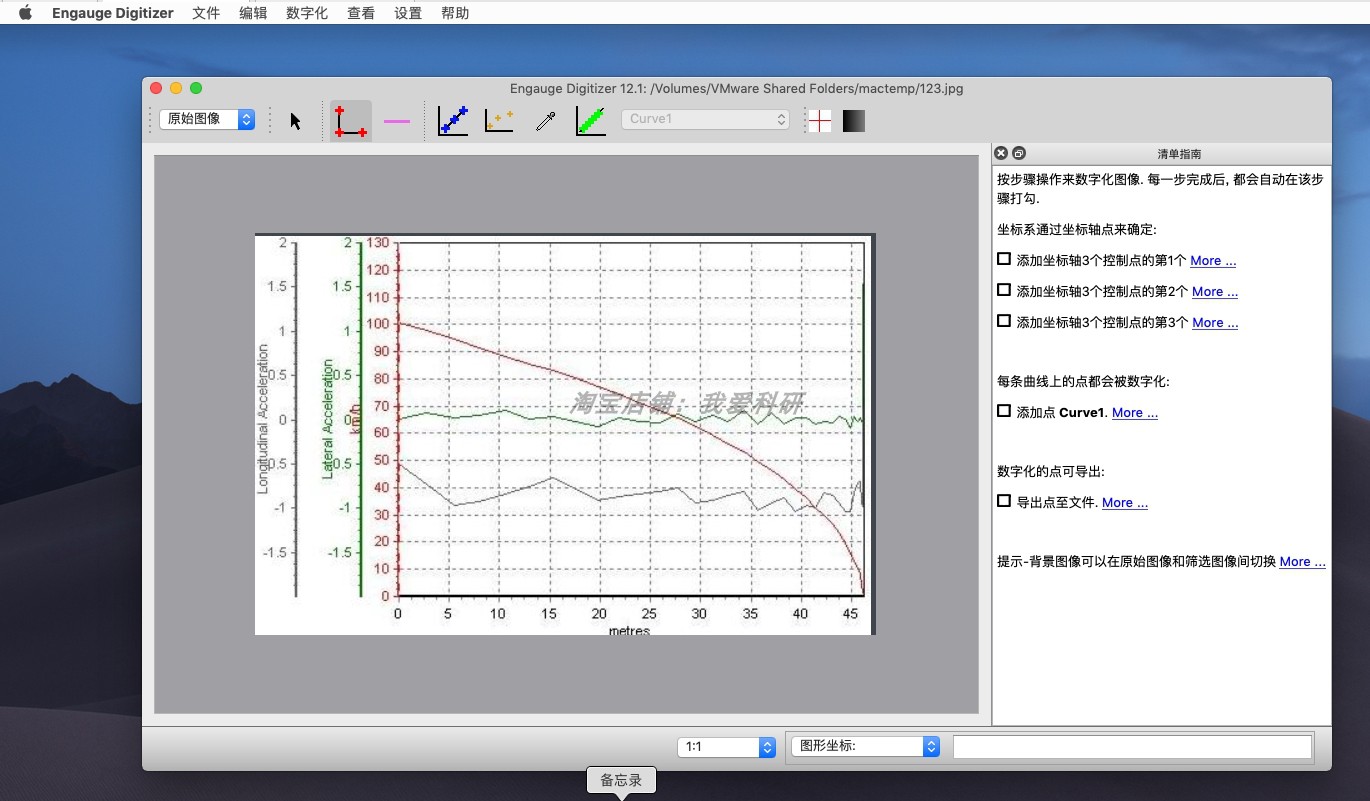Open the 编辑 menu
The width and height of the screenshot is (1370, 801).
click(x=253, y=13)
